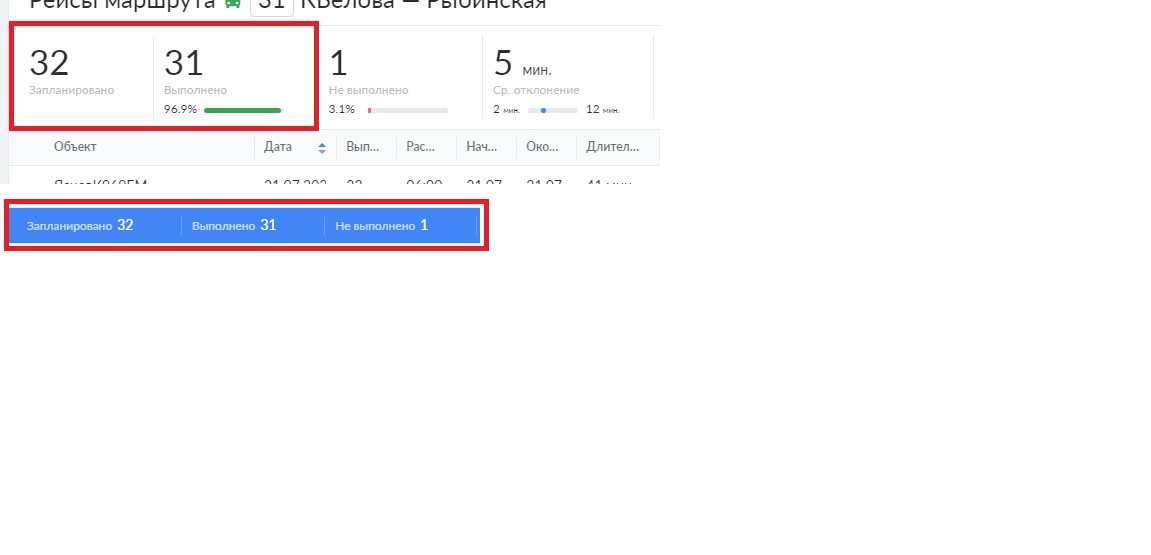Click Запланировано 32 in blue bar

[x=80, y=226]
